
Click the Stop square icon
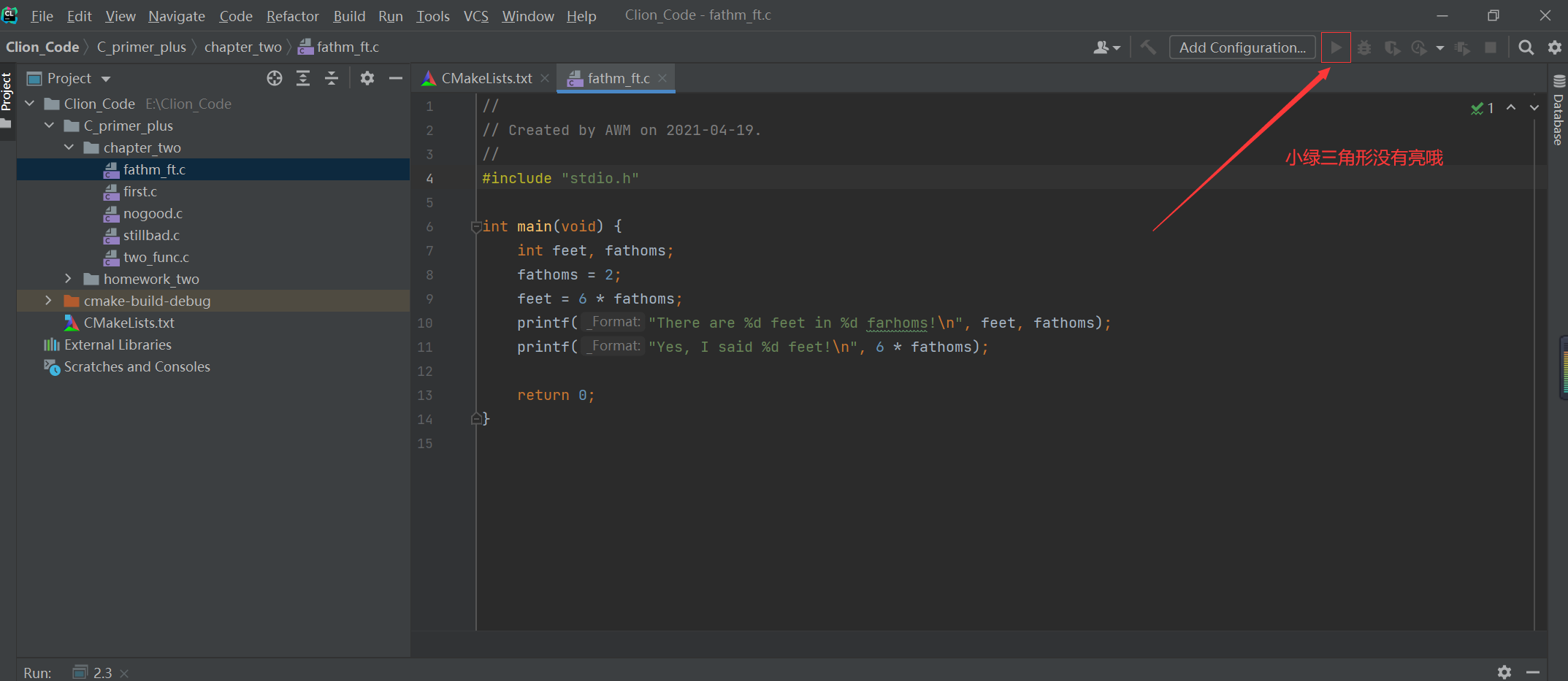point(1491,47)
